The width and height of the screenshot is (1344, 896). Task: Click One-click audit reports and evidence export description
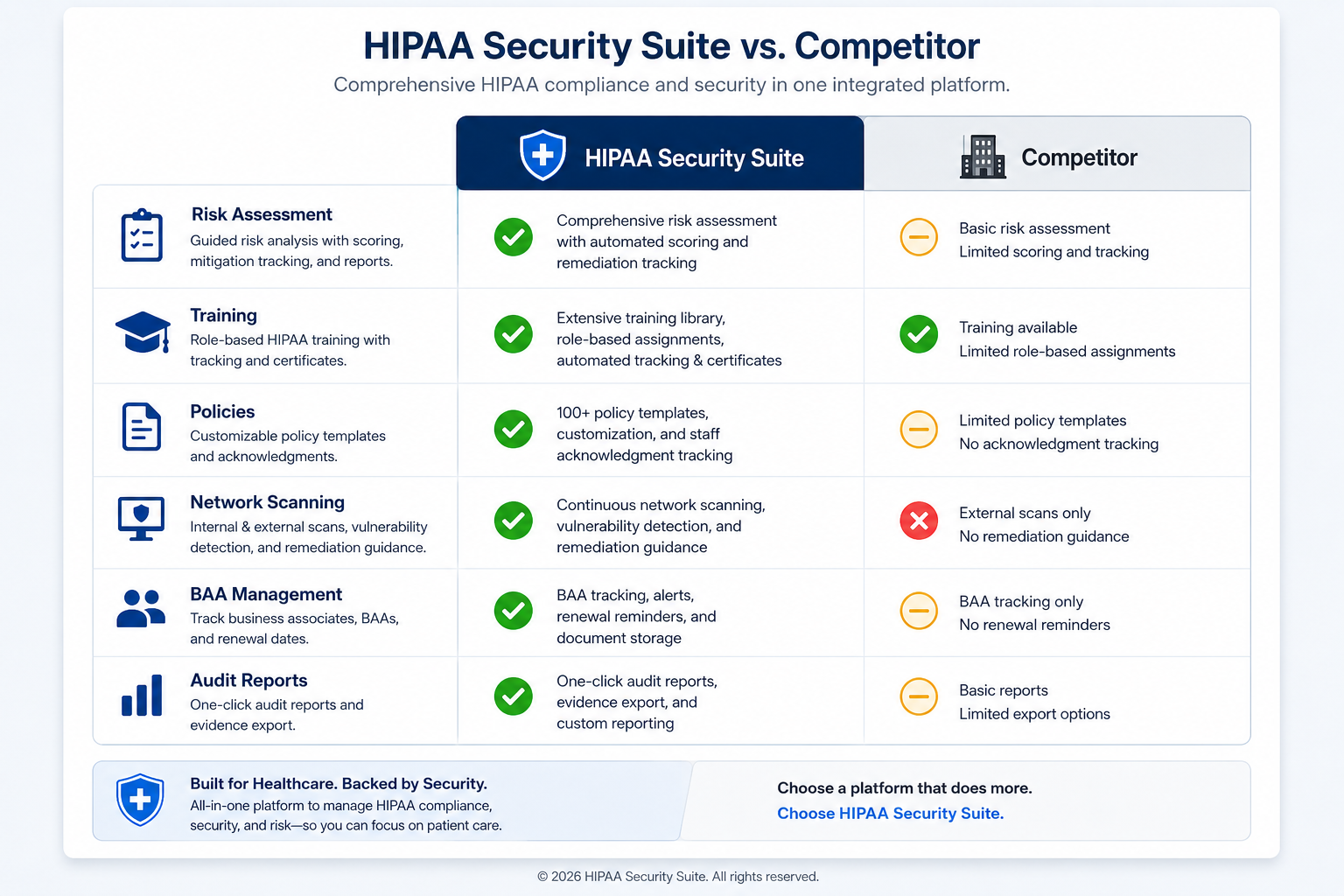[276, 715]
